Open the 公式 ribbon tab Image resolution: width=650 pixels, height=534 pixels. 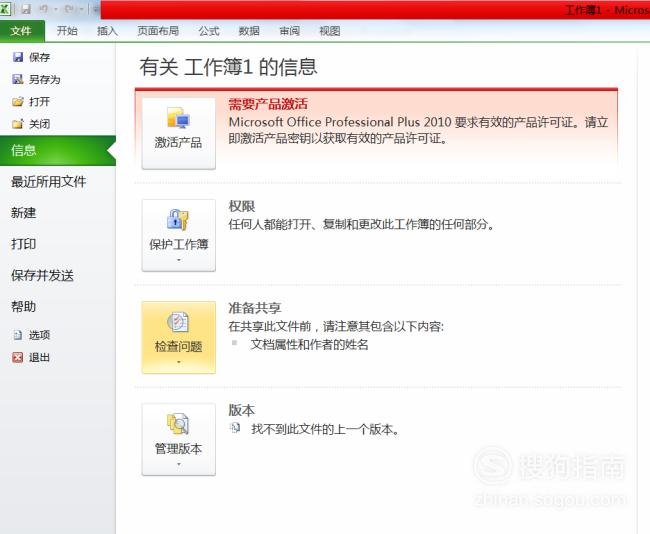(209, 31)
